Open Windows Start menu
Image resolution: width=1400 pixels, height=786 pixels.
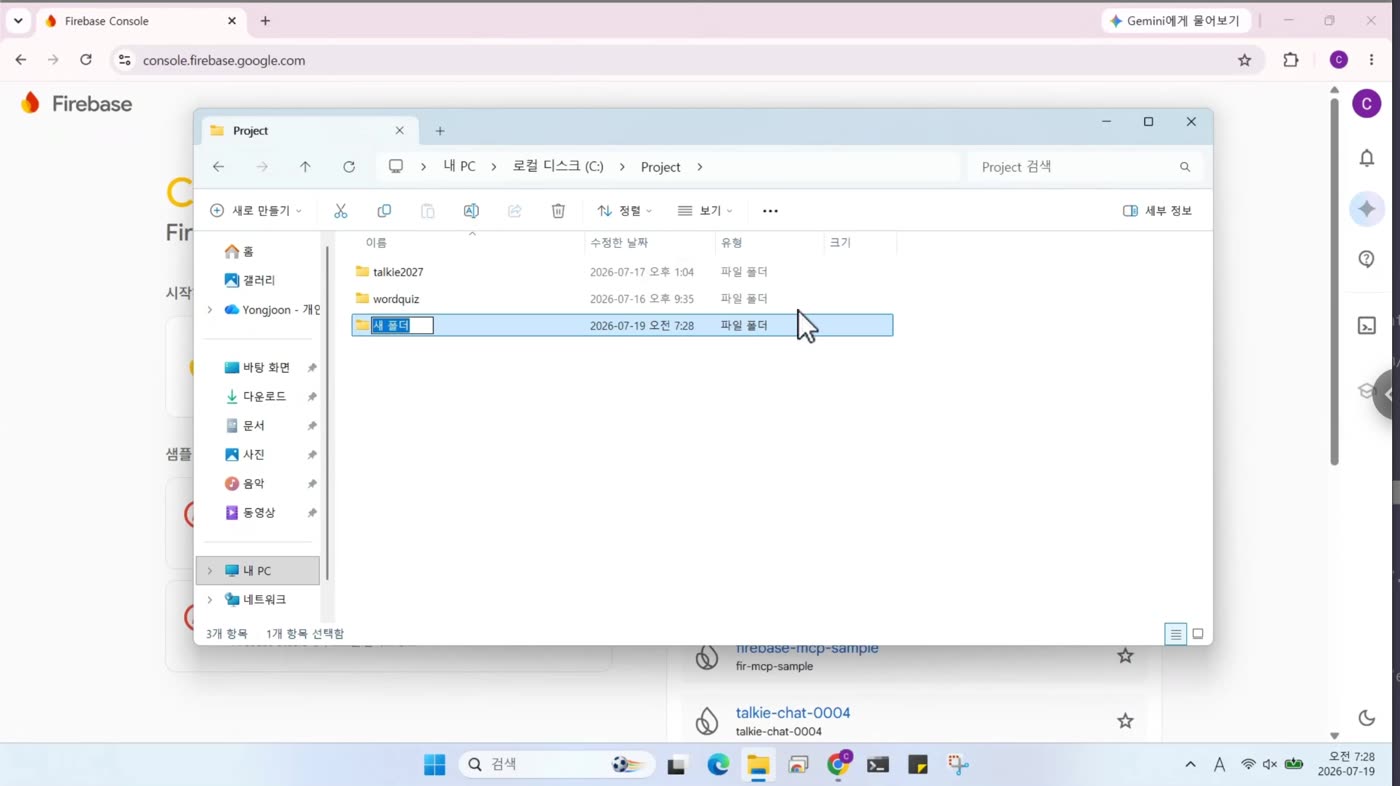(x=435, y=765)
